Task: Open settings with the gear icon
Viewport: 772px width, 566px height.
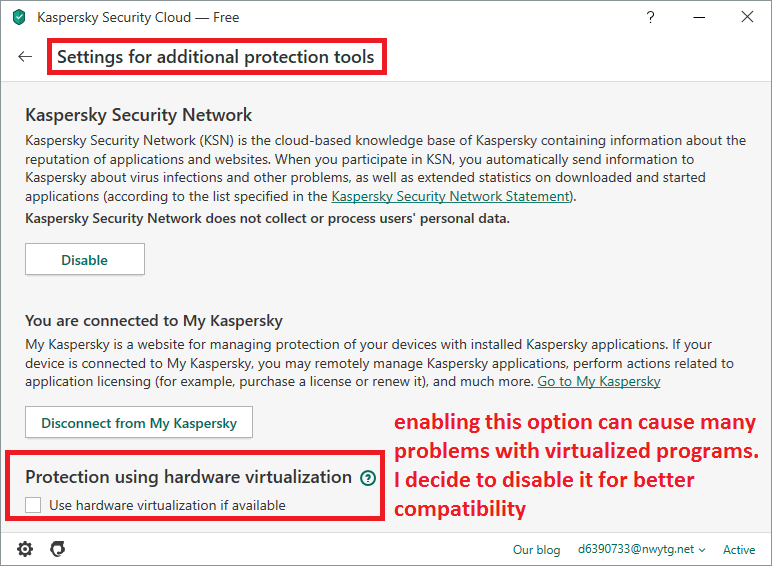Action: coord(25,549)
